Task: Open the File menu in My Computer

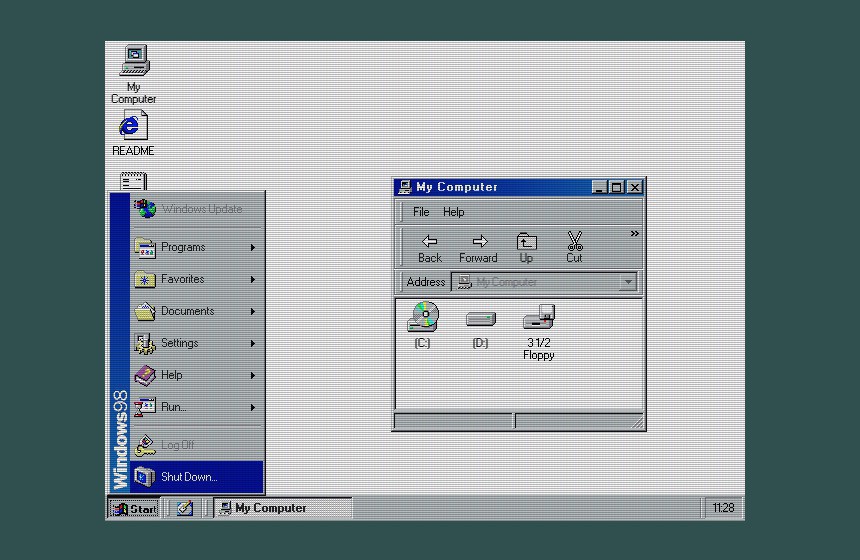Action: tap(421, 212)
